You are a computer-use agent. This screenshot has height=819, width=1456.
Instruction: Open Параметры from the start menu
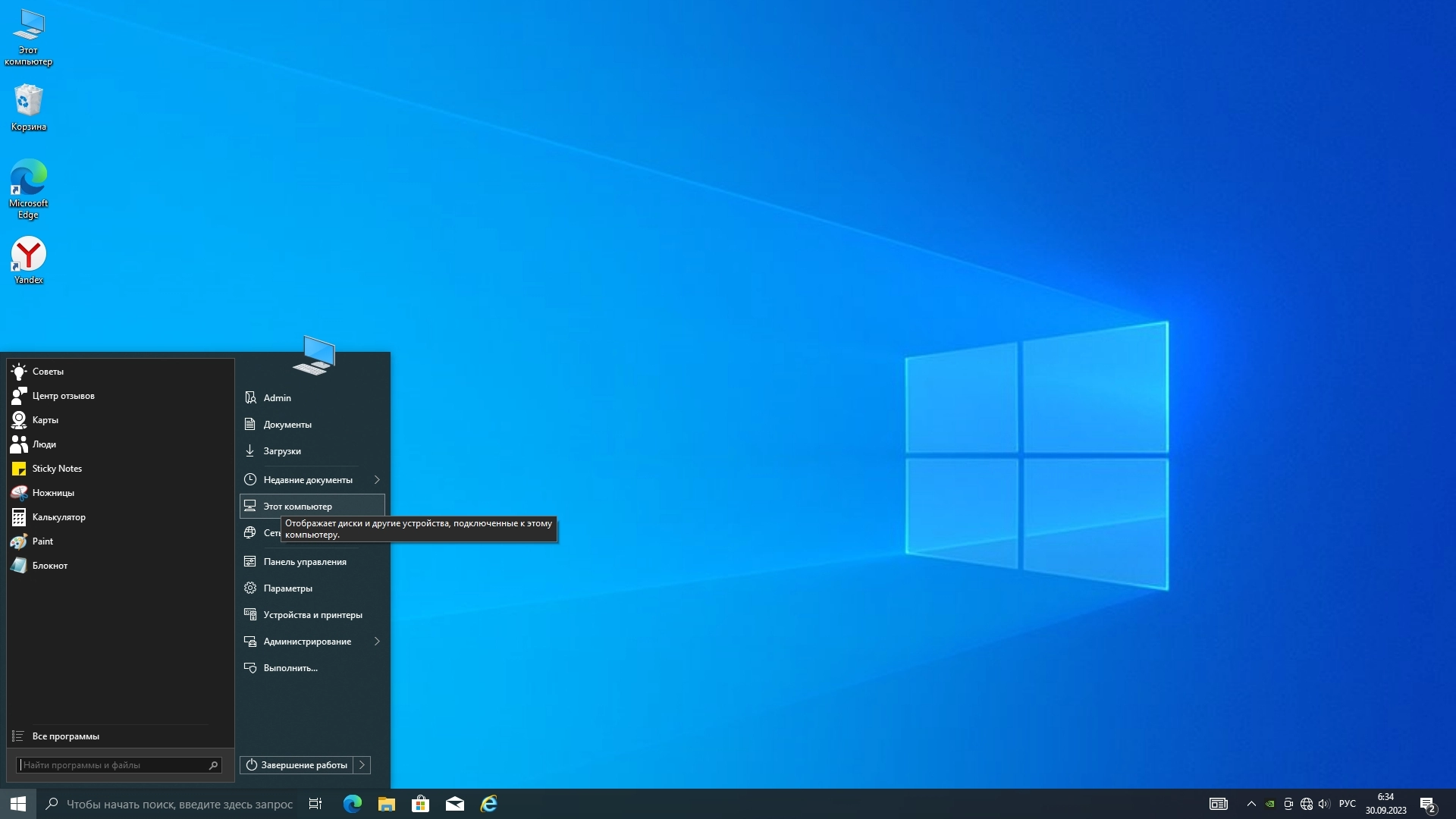coord(287,588)
